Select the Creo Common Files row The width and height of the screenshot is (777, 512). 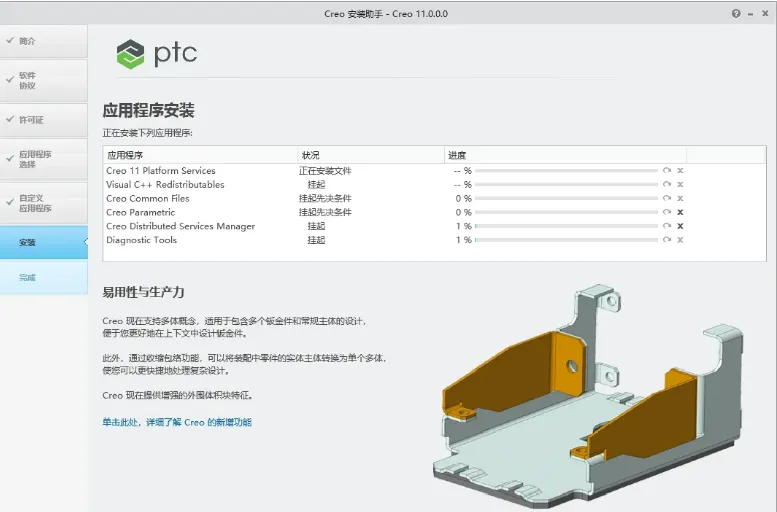(x=434, y=198)
